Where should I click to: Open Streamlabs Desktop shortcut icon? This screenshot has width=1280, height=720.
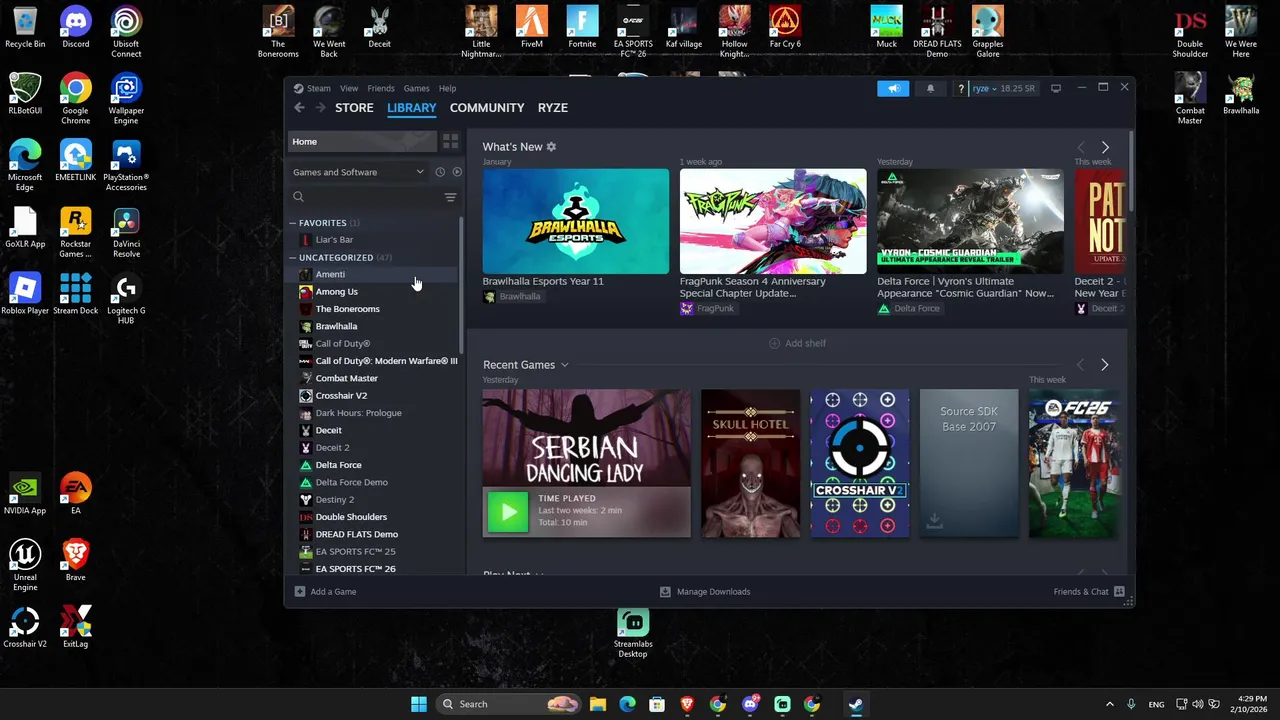(633, 634)
